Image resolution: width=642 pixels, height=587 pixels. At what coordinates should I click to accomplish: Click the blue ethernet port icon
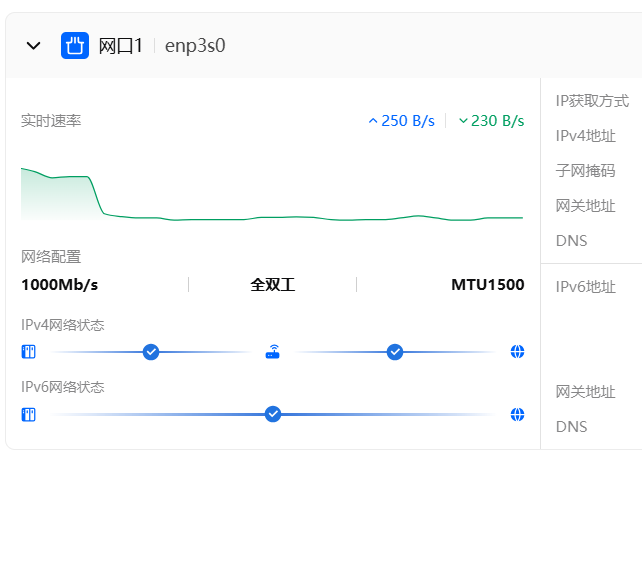pyautogui.click(x=75, y=45)
